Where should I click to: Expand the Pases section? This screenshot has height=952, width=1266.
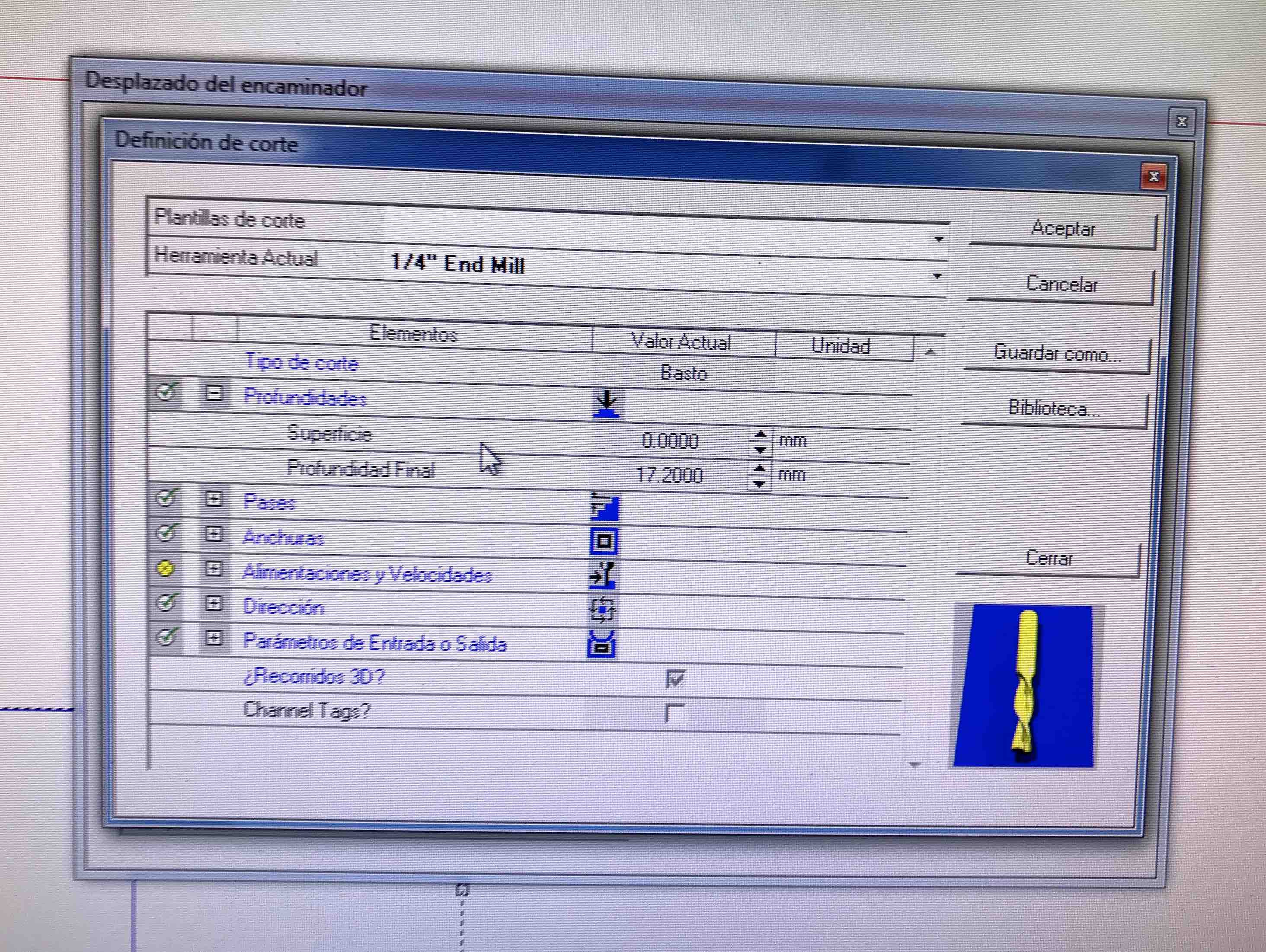click(x=214, y=499)
